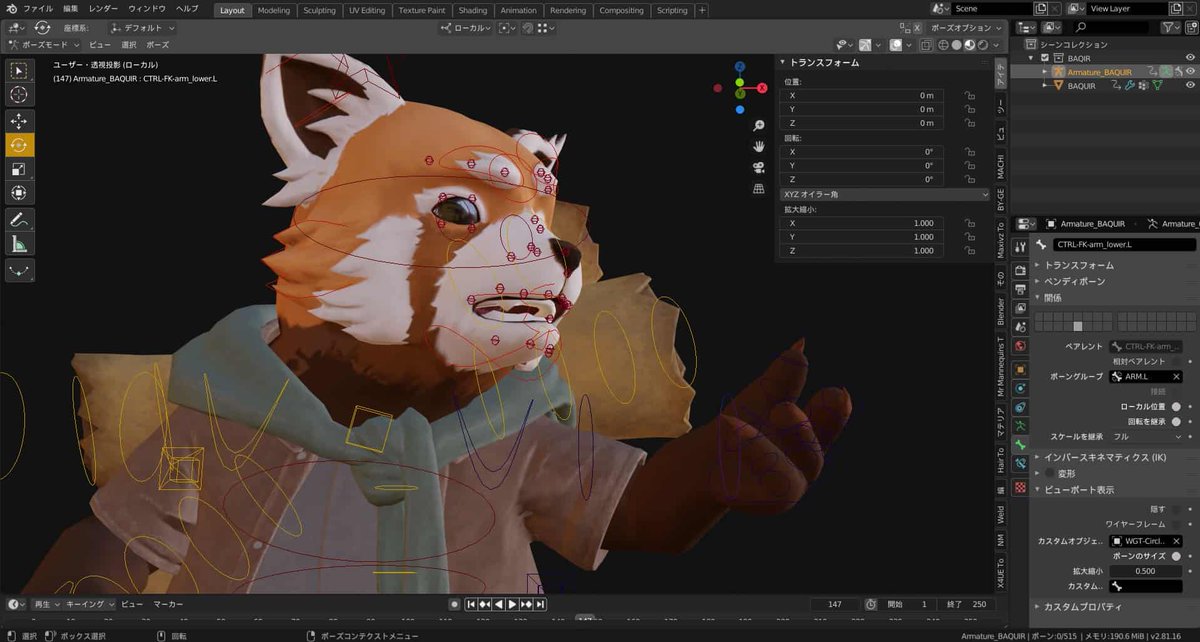The image size is (1200, 642).
Task: Open the ポーズモード mode dropdown
Action: pyautogui.click(x=43, y=45)
